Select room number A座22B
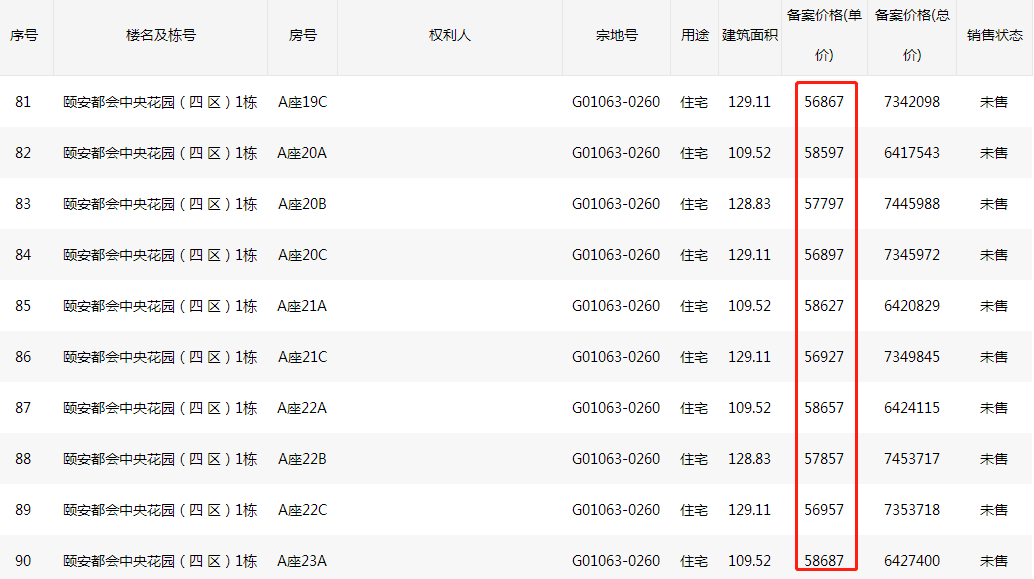This screenshot has width=1034, height=579. (x=302, y=459)
